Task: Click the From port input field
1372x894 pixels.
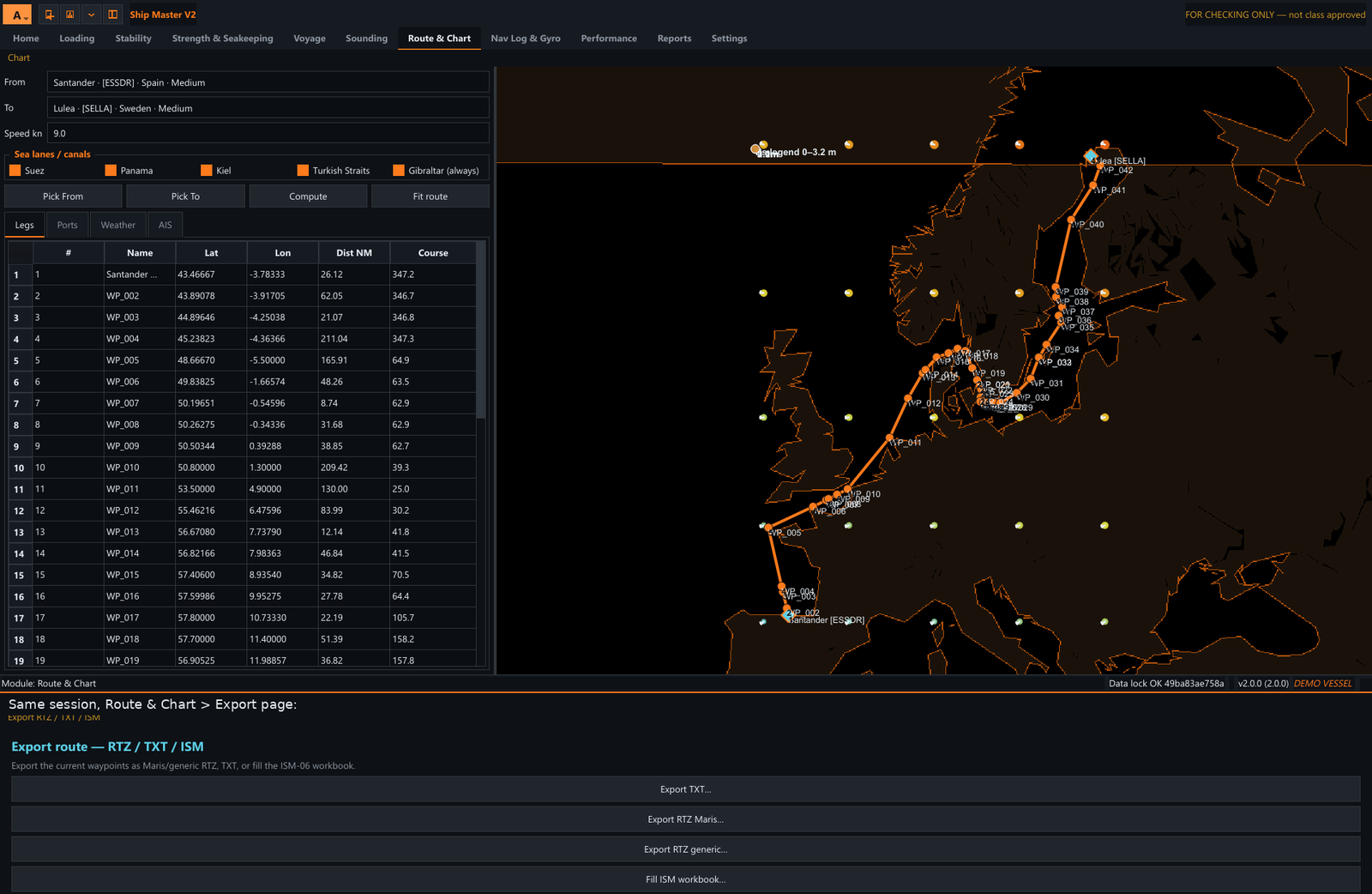Action: tap(268, 82)
